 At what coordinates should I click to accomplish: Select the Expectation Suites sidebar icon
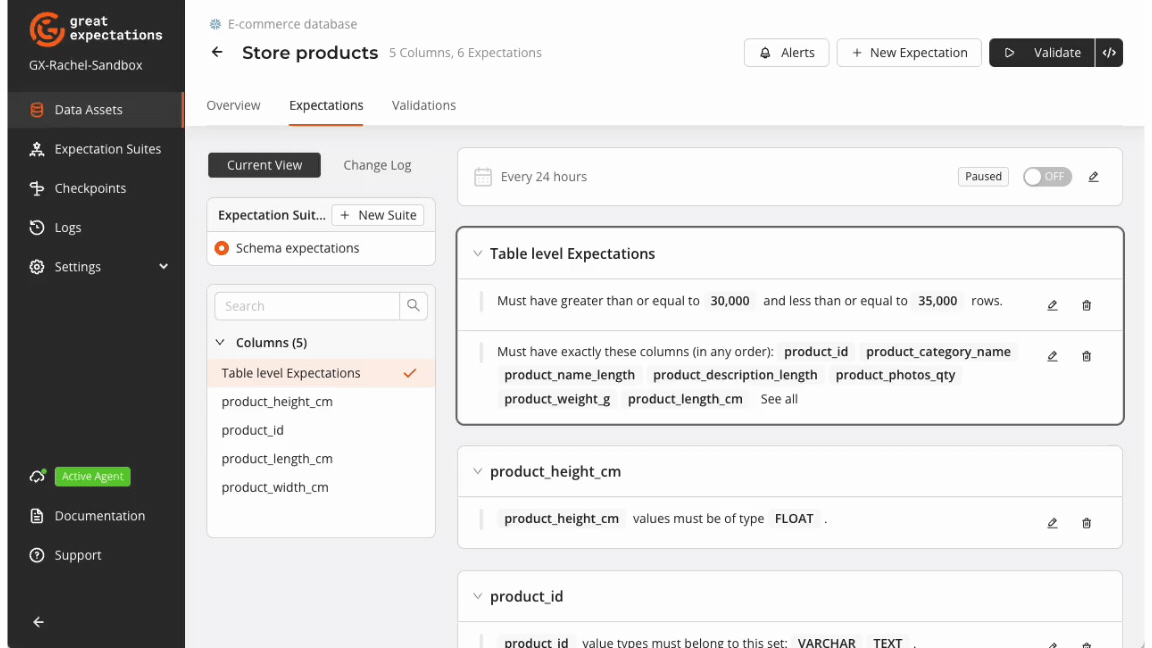35,148
